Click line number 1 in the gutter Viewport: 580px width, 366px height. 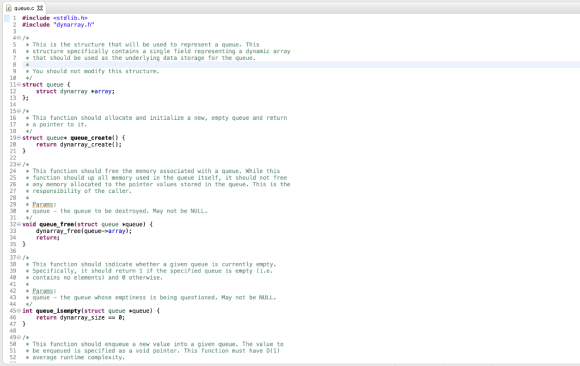point(14,18)
